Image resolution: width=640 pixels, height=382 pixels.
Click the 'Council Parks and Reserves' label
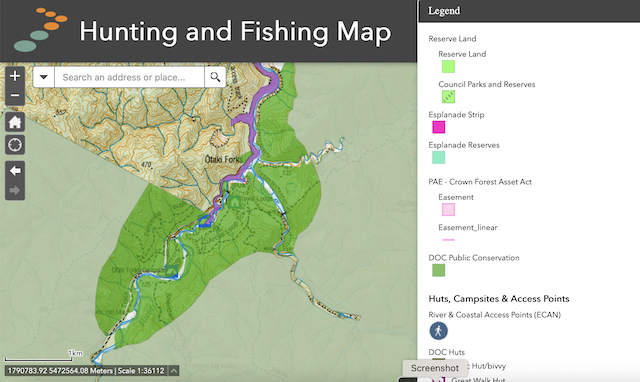(487, 84)
